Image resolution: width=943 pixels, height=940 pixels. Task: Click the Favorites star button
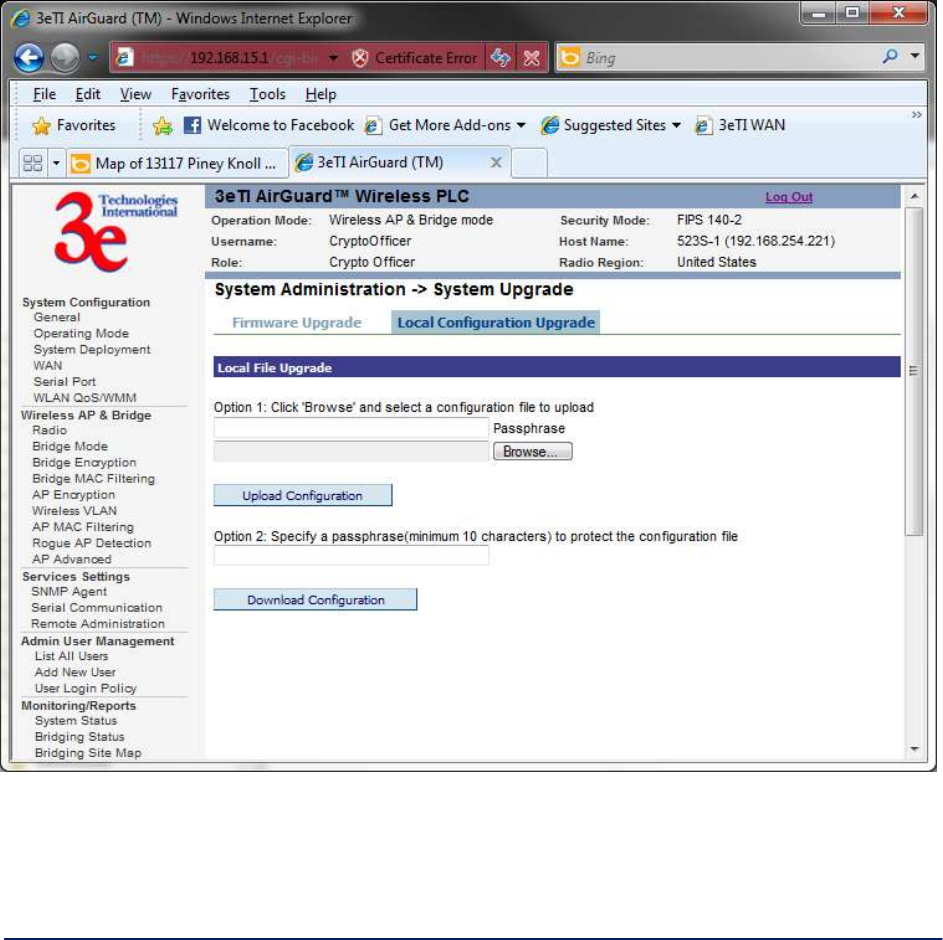(x=73, y=126)
